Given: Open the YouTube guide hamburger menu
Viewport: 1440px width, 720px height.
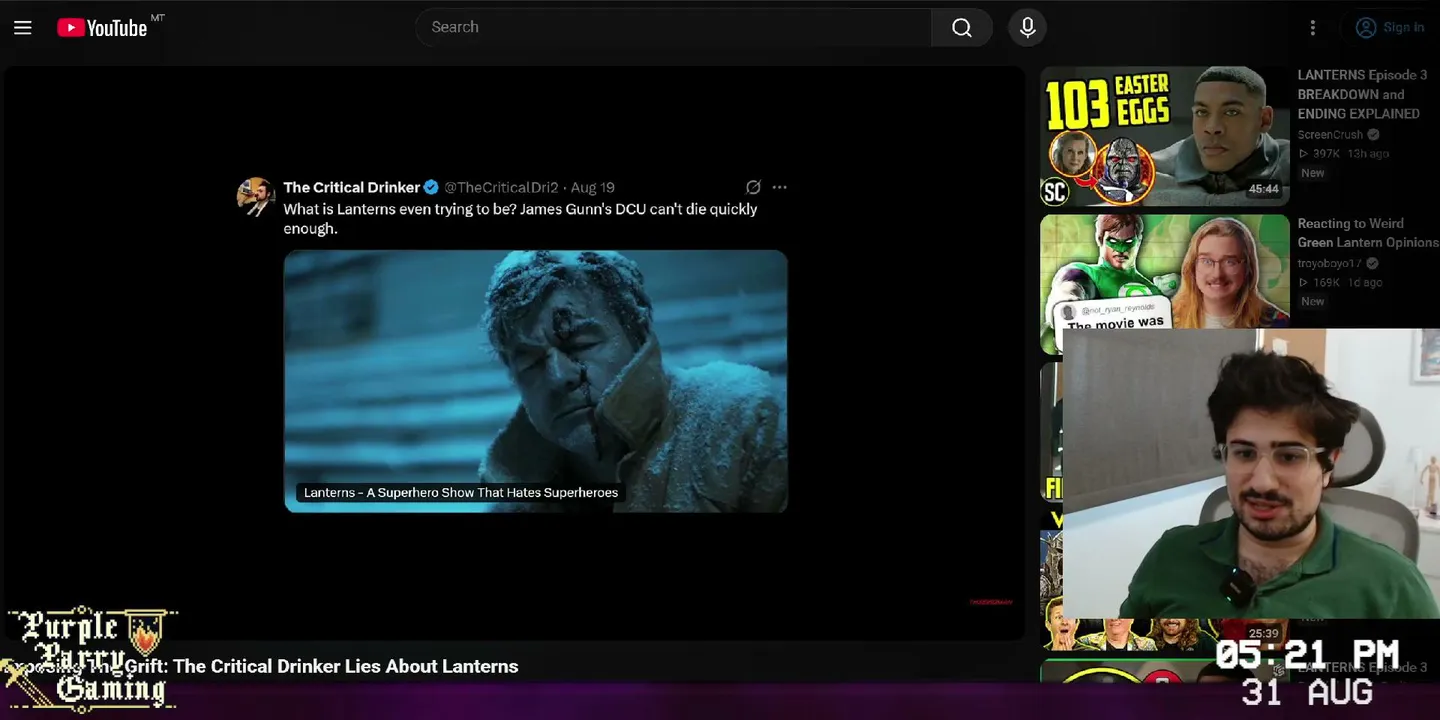Looking at the screenshot, I should (23, 28).
